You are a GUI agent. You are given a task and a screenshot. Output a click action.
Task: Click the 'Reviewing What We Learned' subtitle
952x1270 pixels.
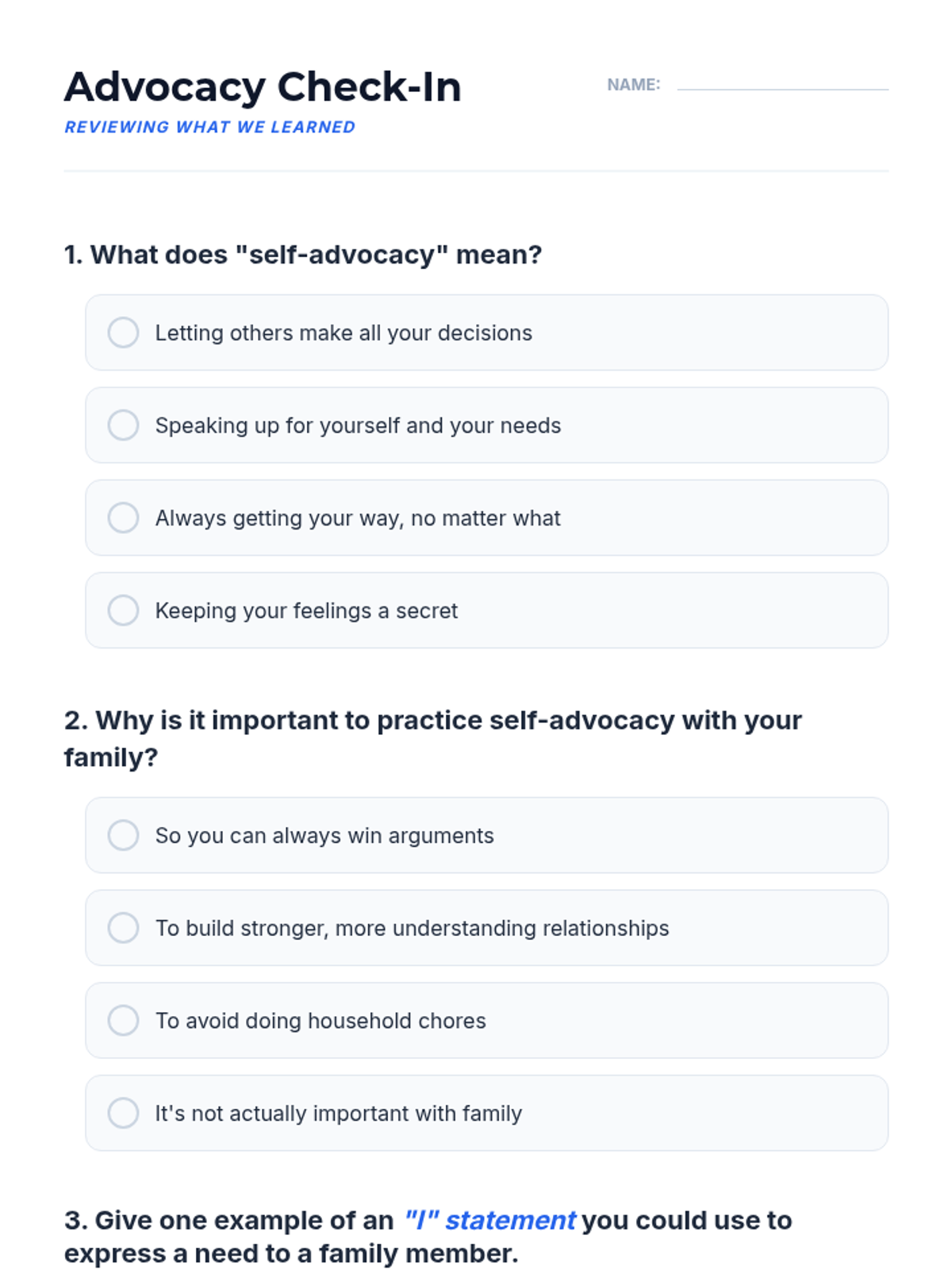coord(210,127)
